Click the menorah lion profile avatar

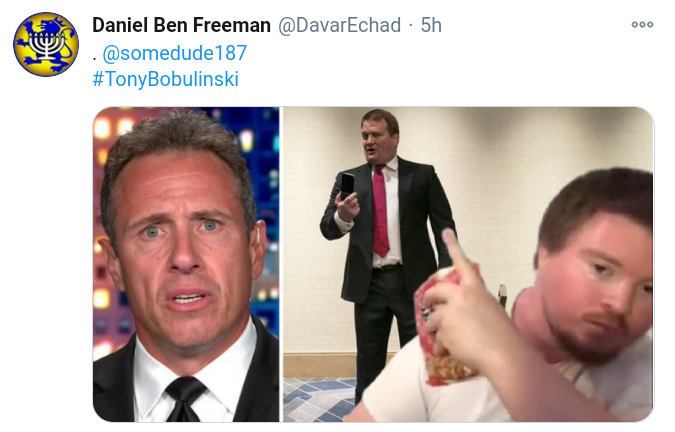pyautogui.click(x=46, y=44)
